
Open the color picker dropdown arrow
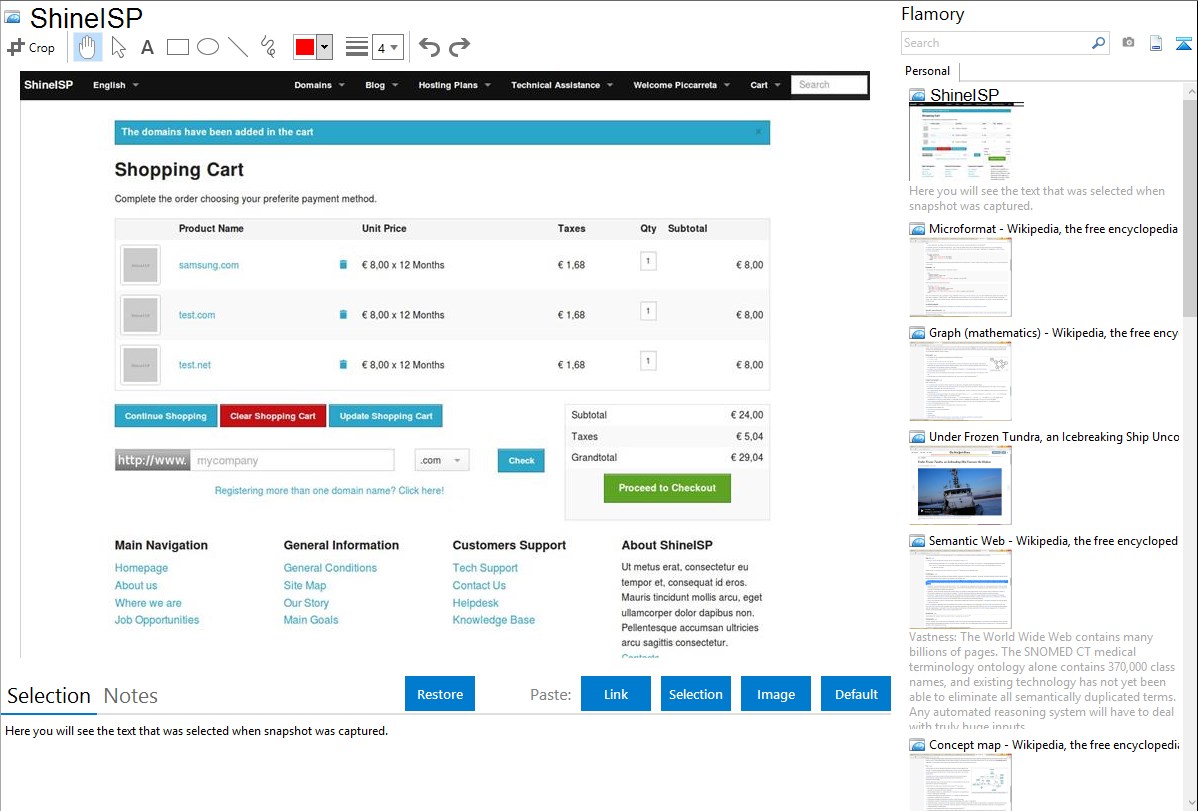[324, 47]
